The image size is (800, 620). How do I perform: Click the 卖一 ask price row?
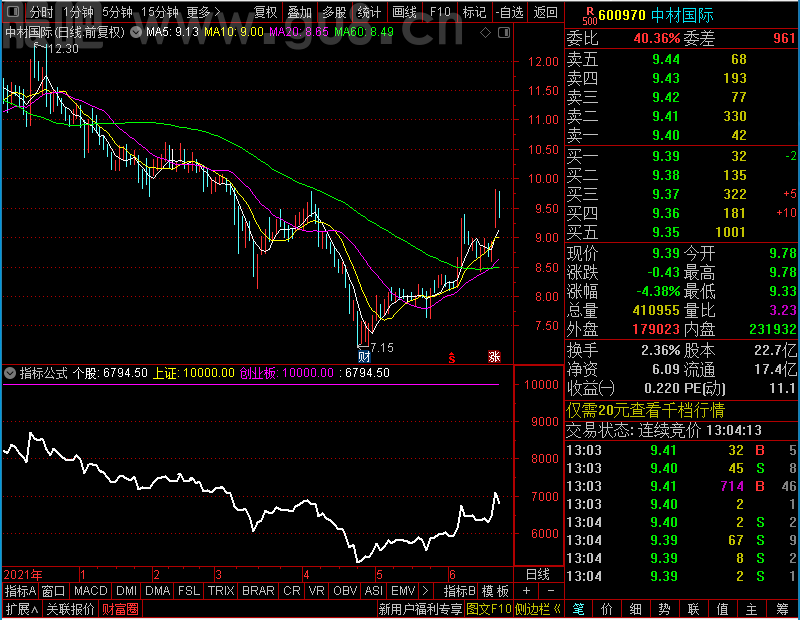pyautogui.click(x=682, y=135)
